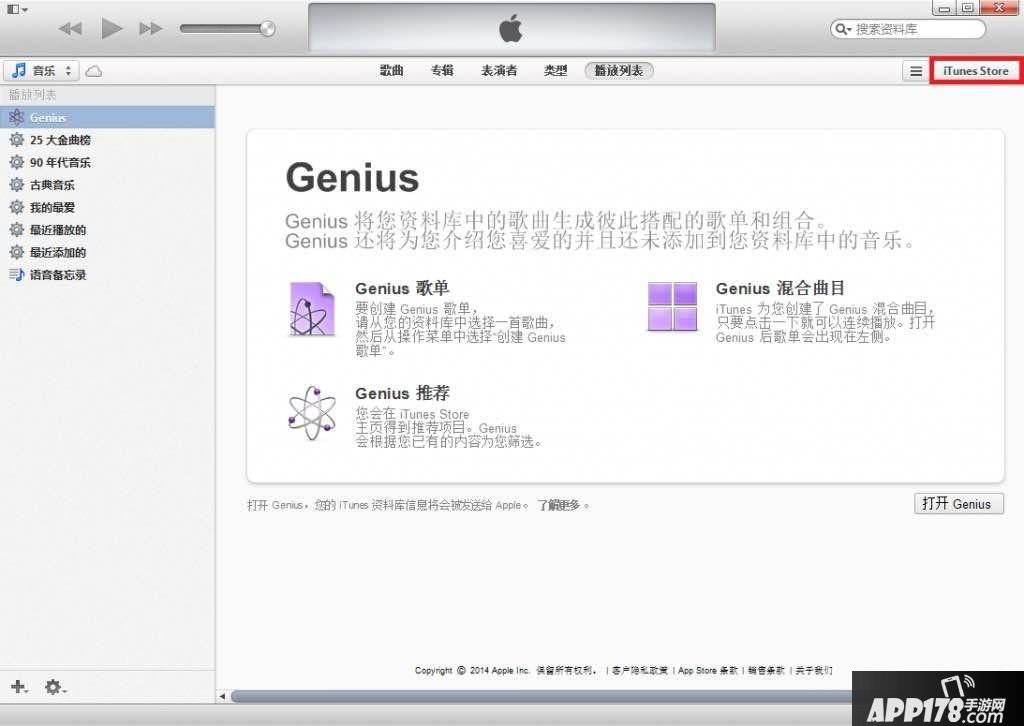The height and width of the screenshot is (726, 1024).
Task: Click the Genius 歌单 heading text
Action: point(402,288)
